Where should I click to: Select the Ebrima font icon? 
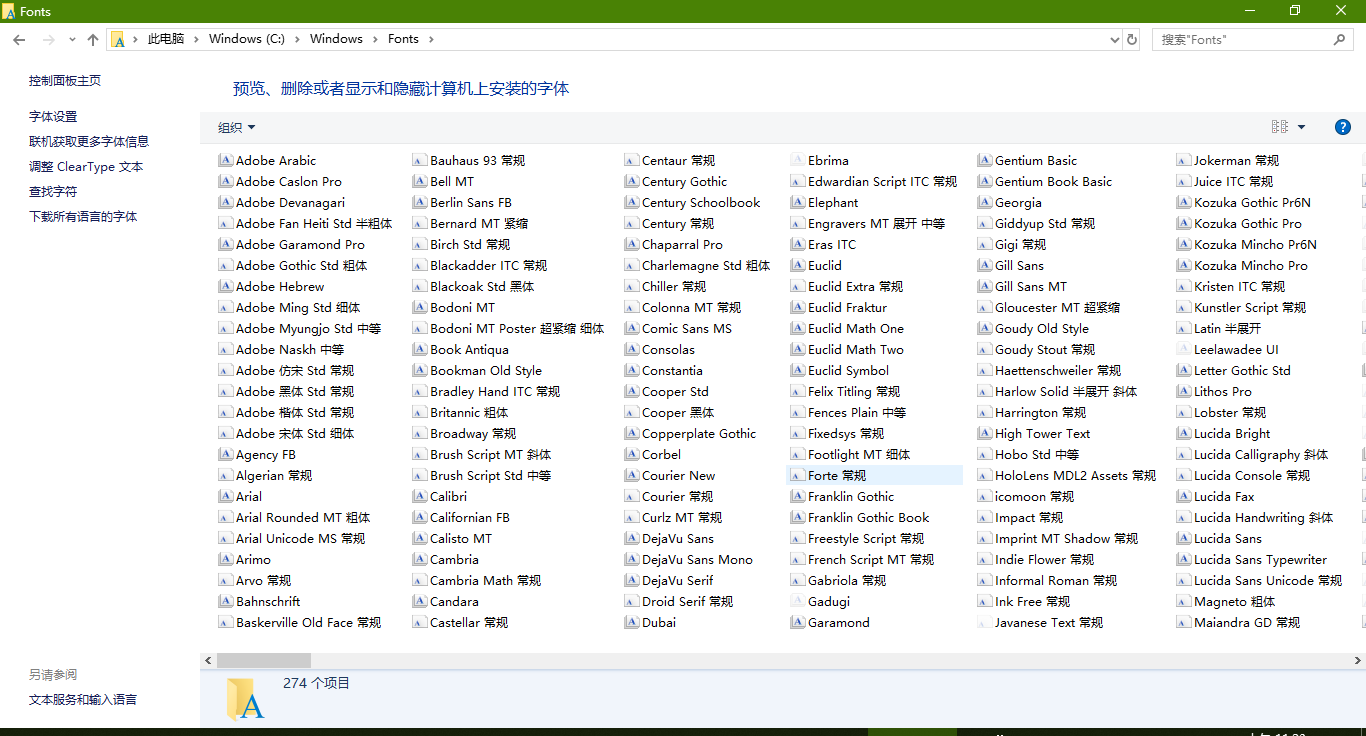pyautogui.click(x=798, y=160)
